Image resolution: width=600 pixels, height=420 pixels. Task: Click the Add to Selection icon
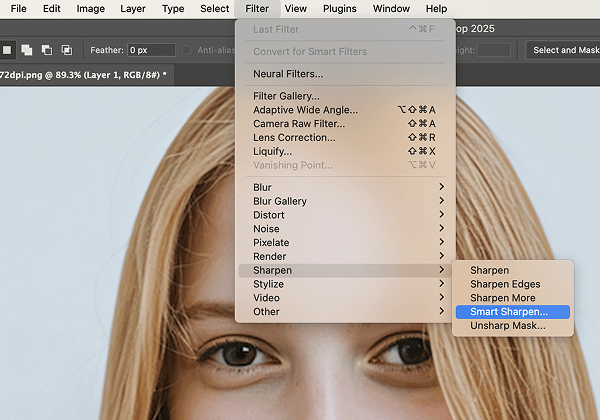[x=27, y=50]
